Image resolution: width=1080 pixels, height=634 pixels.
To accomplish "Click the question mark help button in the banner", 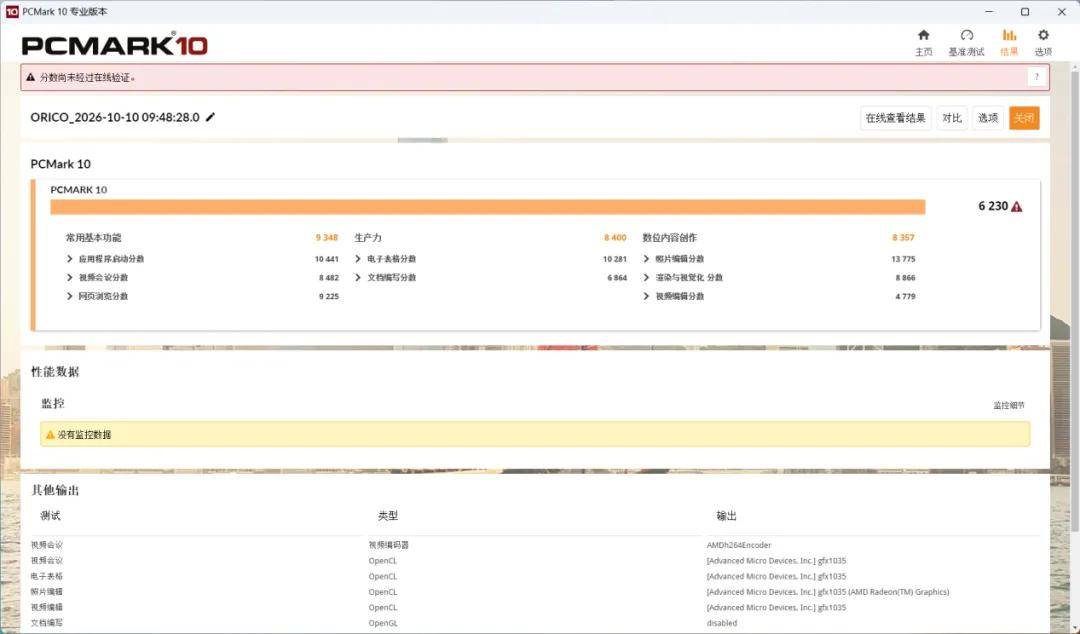I will (x=1037, y=77).
